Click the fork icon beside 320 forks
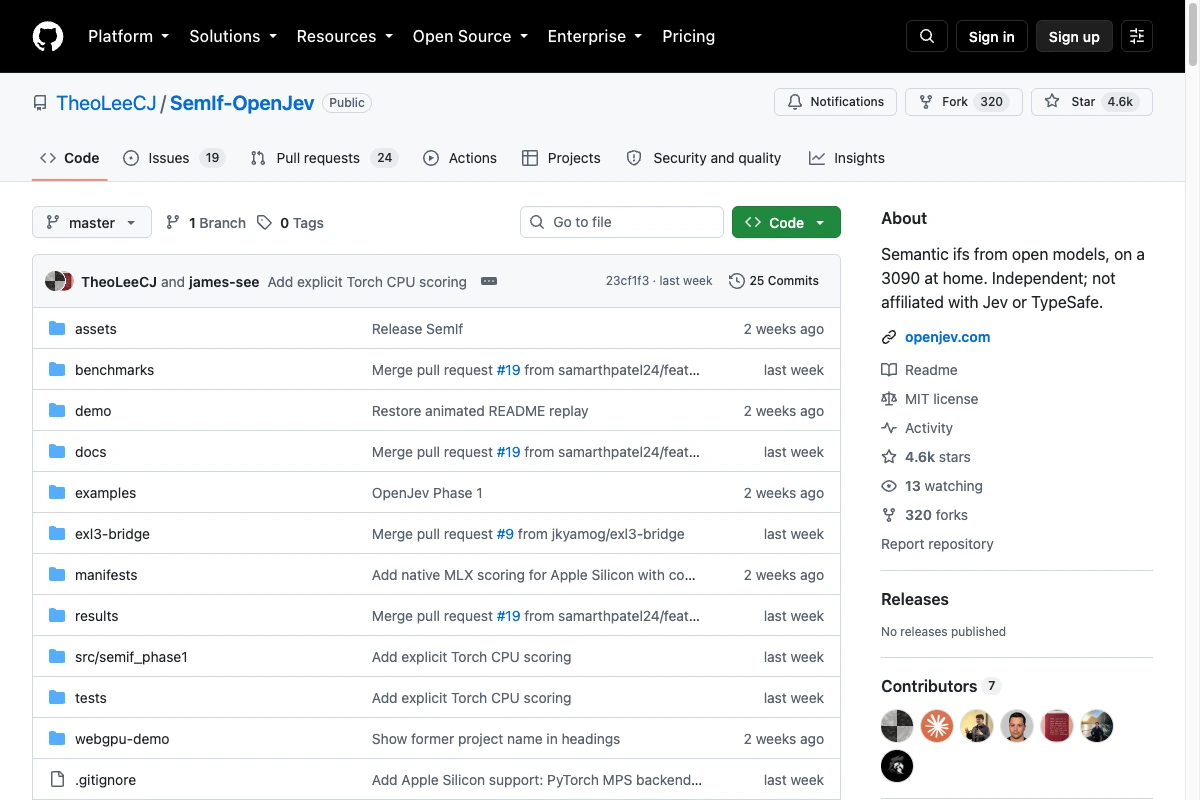1200x800 pixels. (x=889, y=515)
